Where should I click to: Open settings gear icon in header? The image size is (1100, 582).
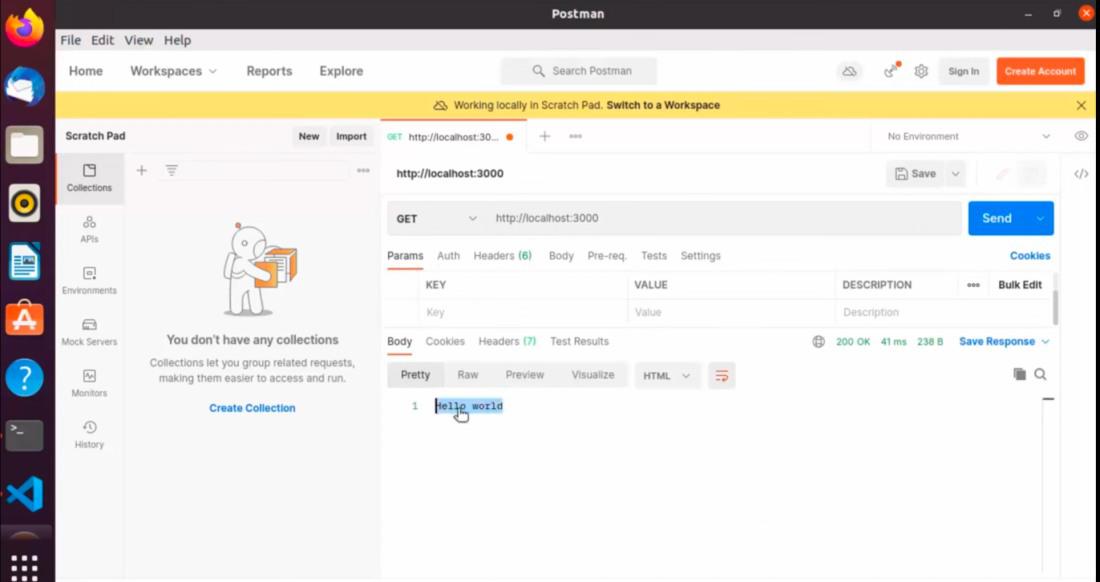pos(921,71)
